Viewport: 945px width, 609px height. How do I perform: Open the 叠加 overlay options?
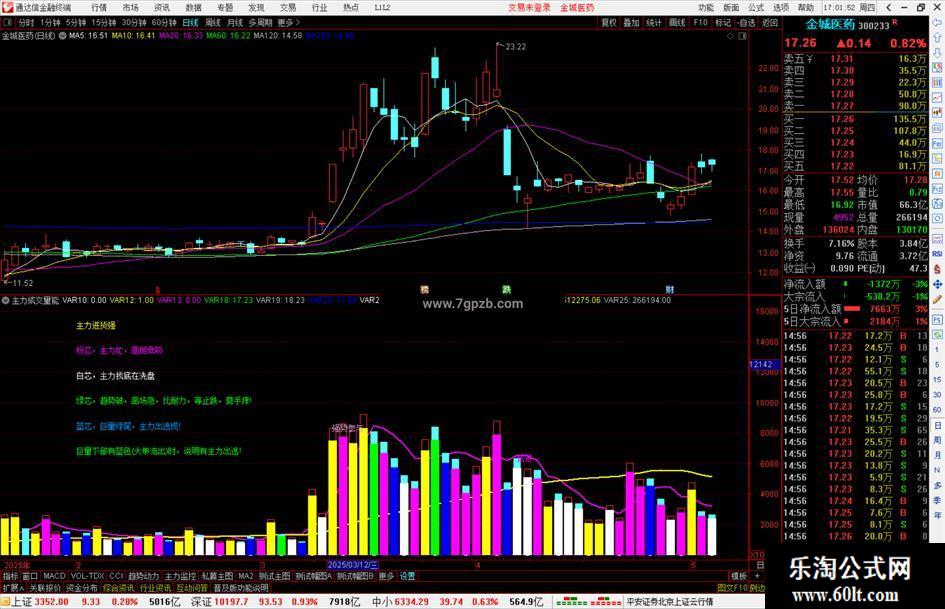tap(632, 22)
